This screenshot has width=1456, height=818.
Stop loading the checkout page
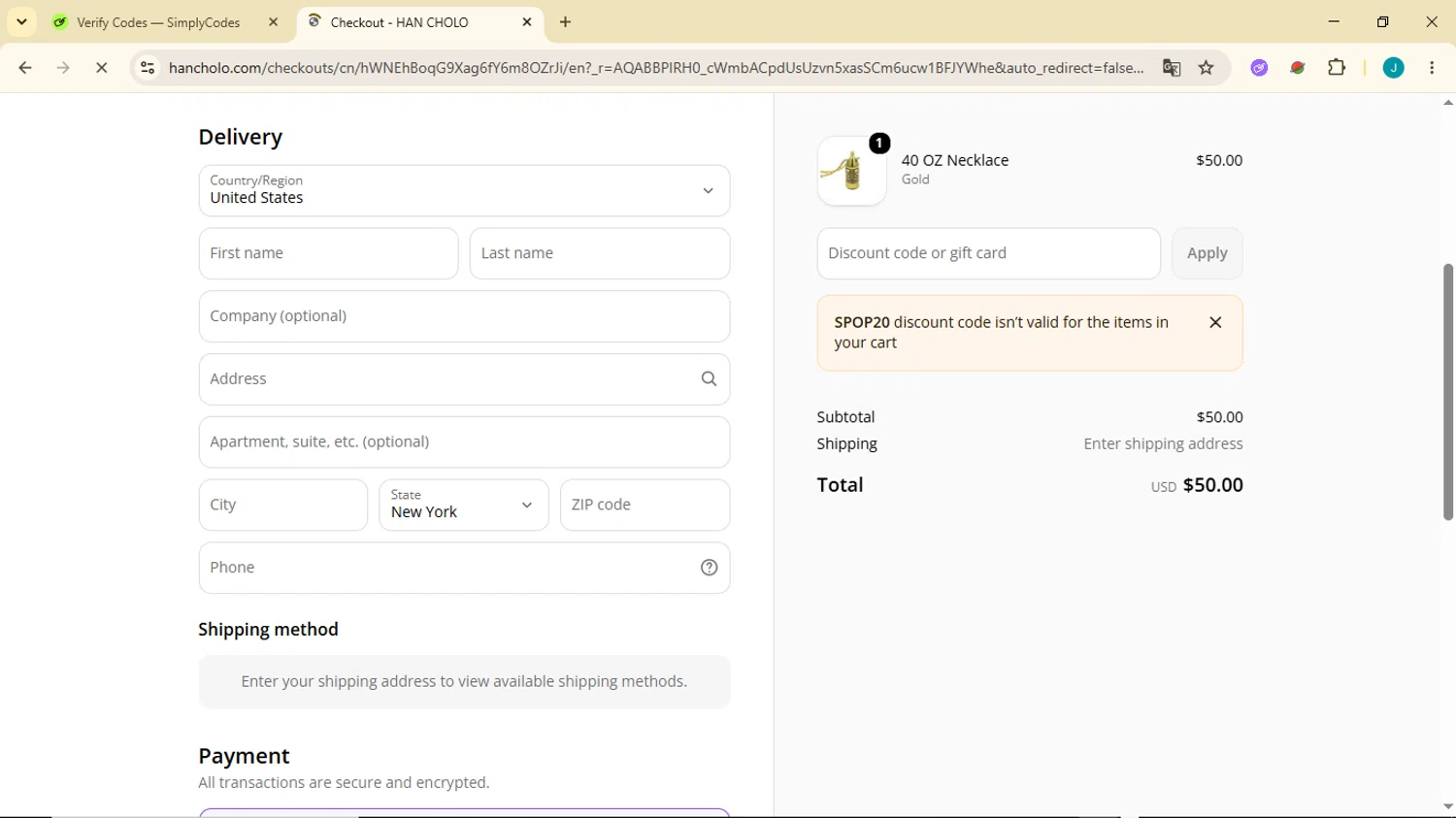101,68
